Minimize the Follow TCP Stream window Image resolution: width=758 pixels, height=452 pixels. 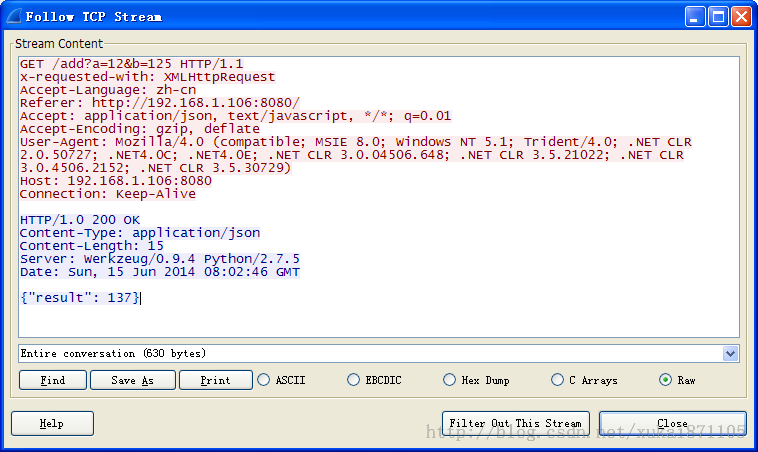(x=696, y=17)
